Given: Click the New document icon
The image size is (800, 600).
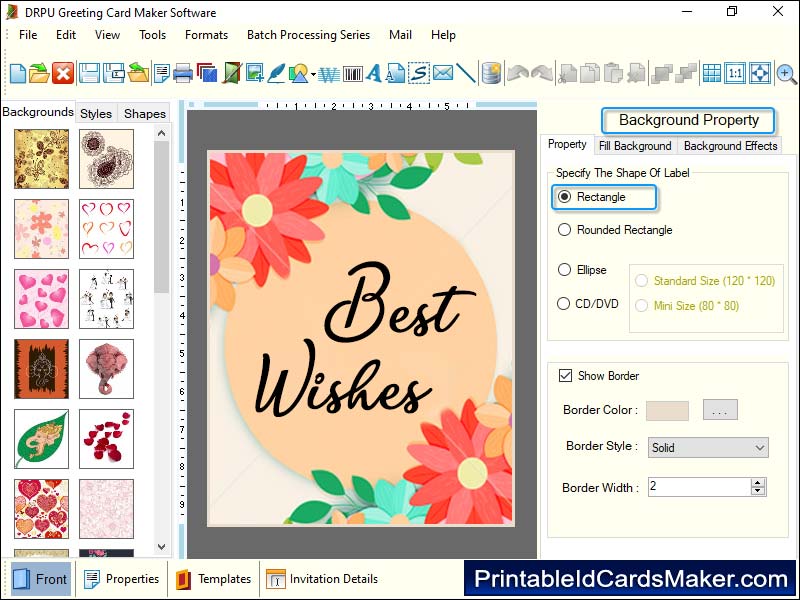Looking at the screenshot, I should (18, 73).
